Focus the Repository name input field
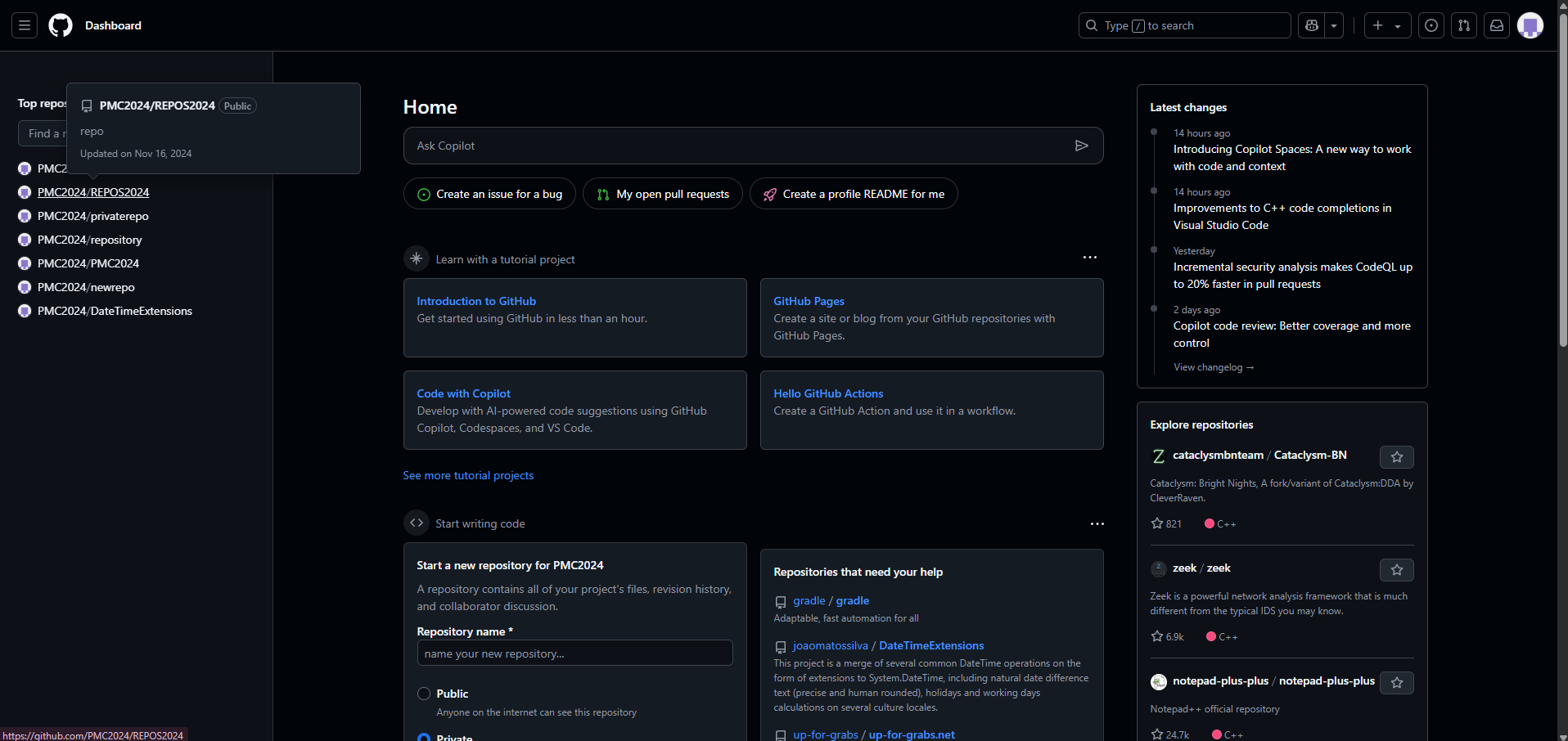The width and height of the screenshot is (1568, 741). pos(574,653)
